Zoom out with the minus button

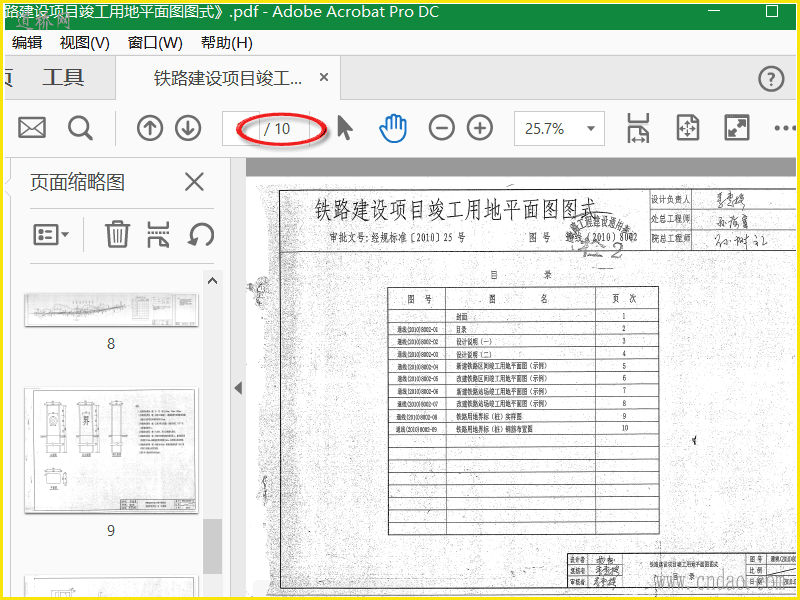pos(441,128)
